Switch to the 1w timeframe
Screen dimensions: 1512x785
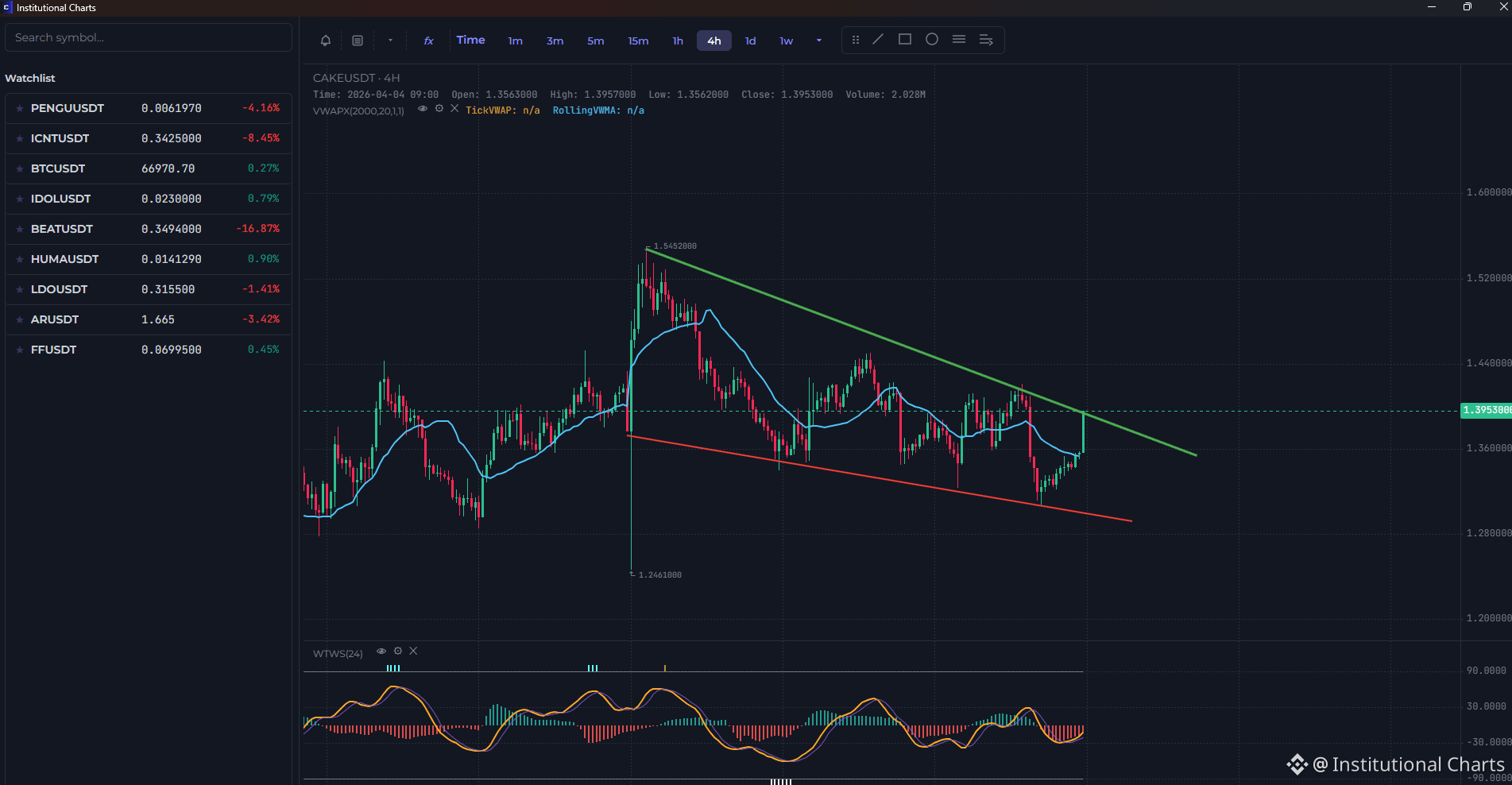pos(786,41)
